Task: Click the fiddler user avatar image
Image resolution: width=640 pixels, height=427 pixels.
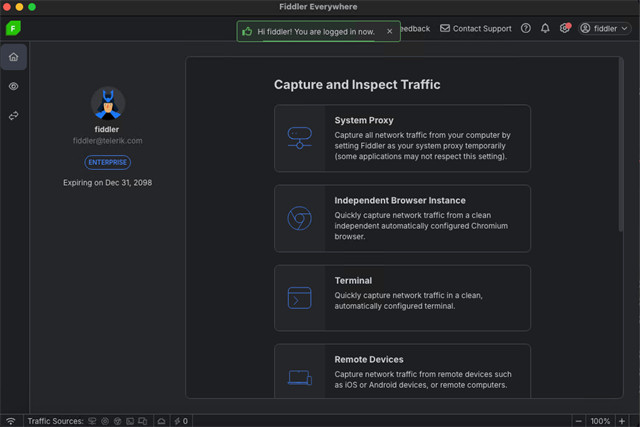Action: (108, 103)
